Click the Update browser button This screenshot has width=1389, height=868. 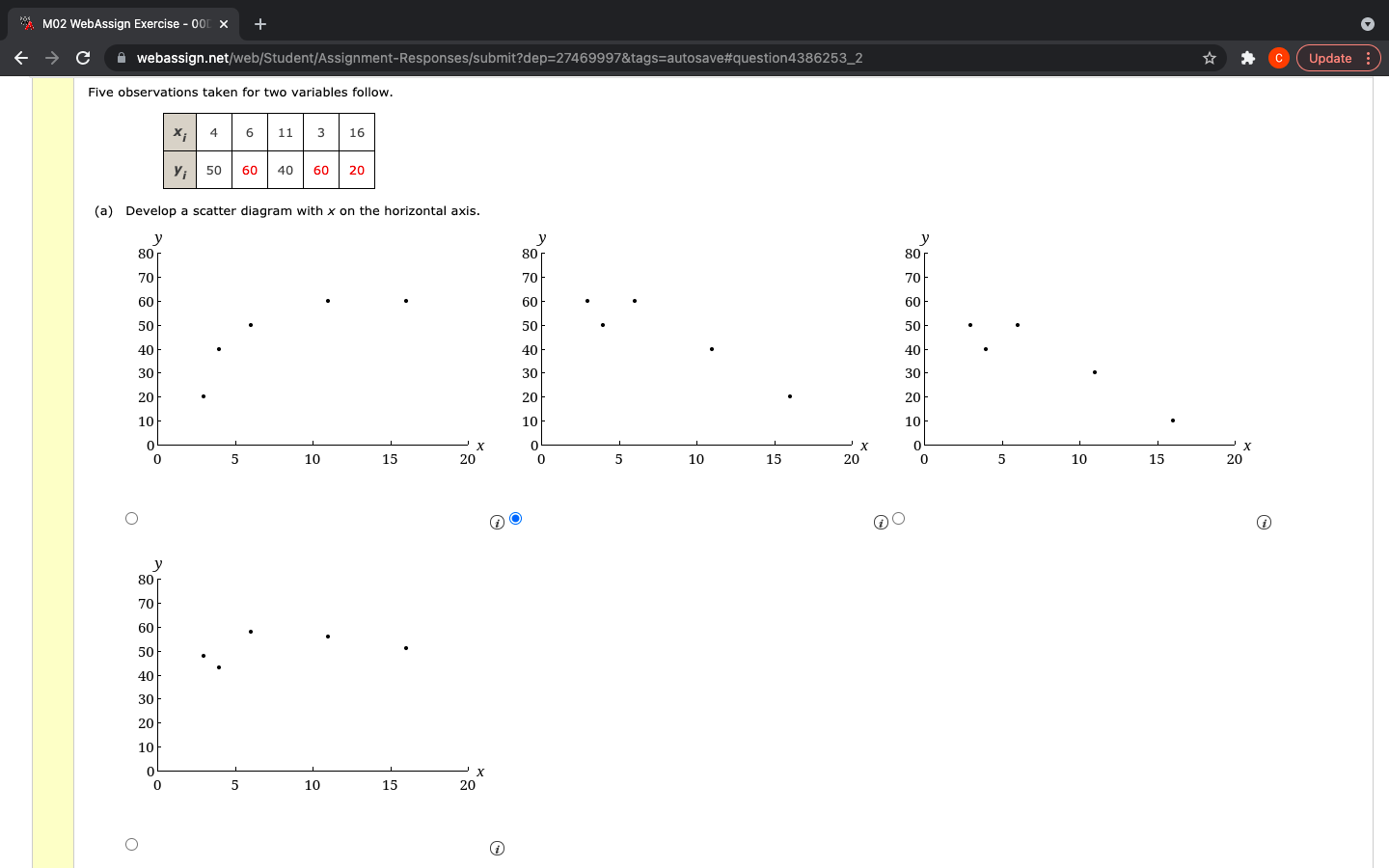(x=1332, y=58)
